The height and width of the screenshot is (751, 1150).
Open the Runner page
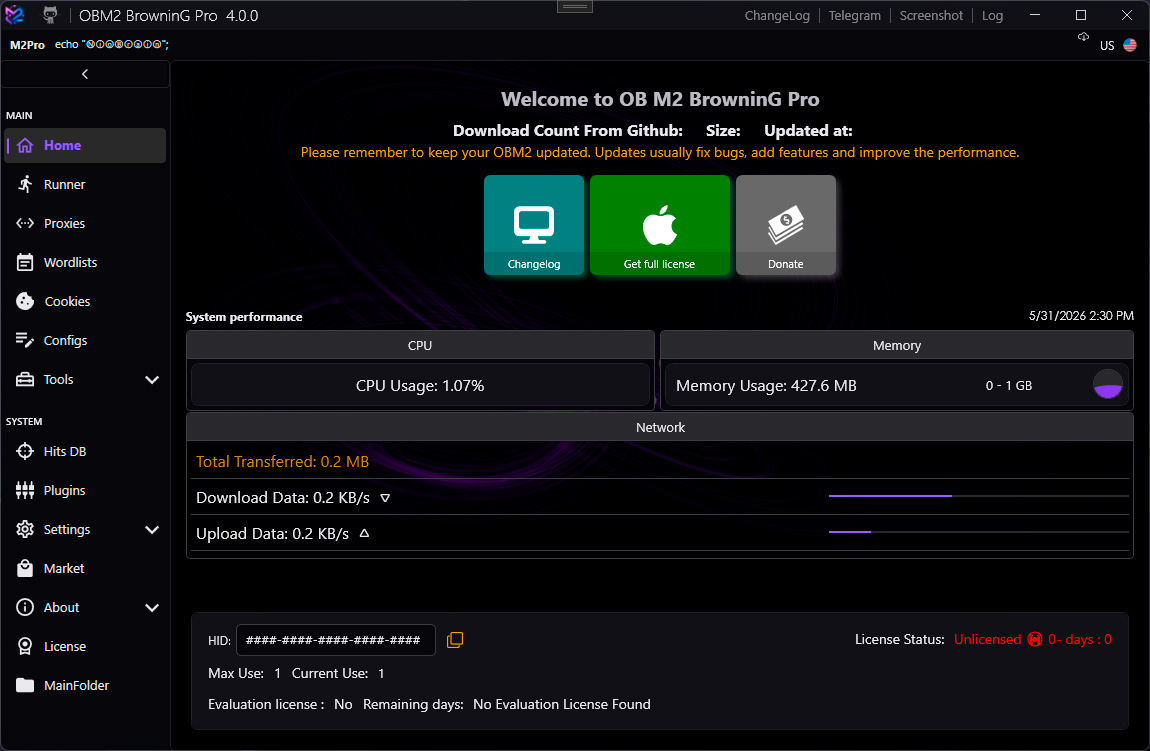point(85,184)
